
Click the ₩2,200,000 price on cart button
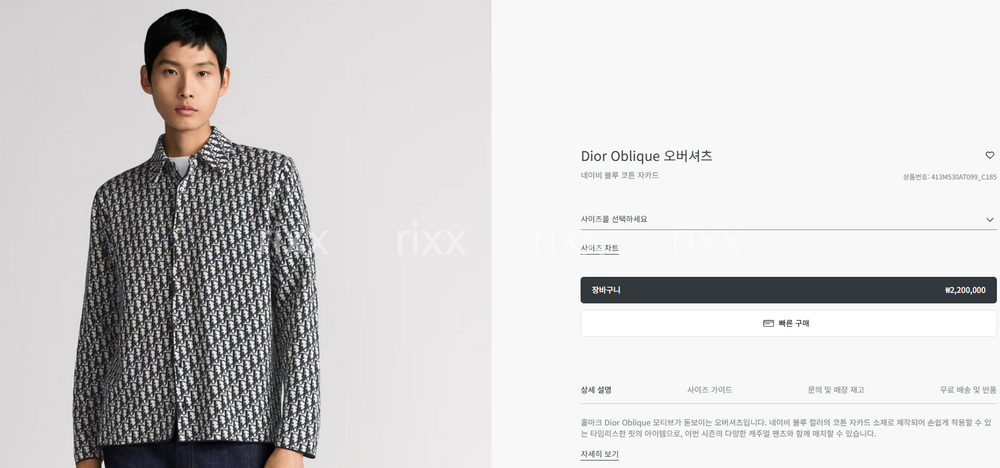pos(965,290)
